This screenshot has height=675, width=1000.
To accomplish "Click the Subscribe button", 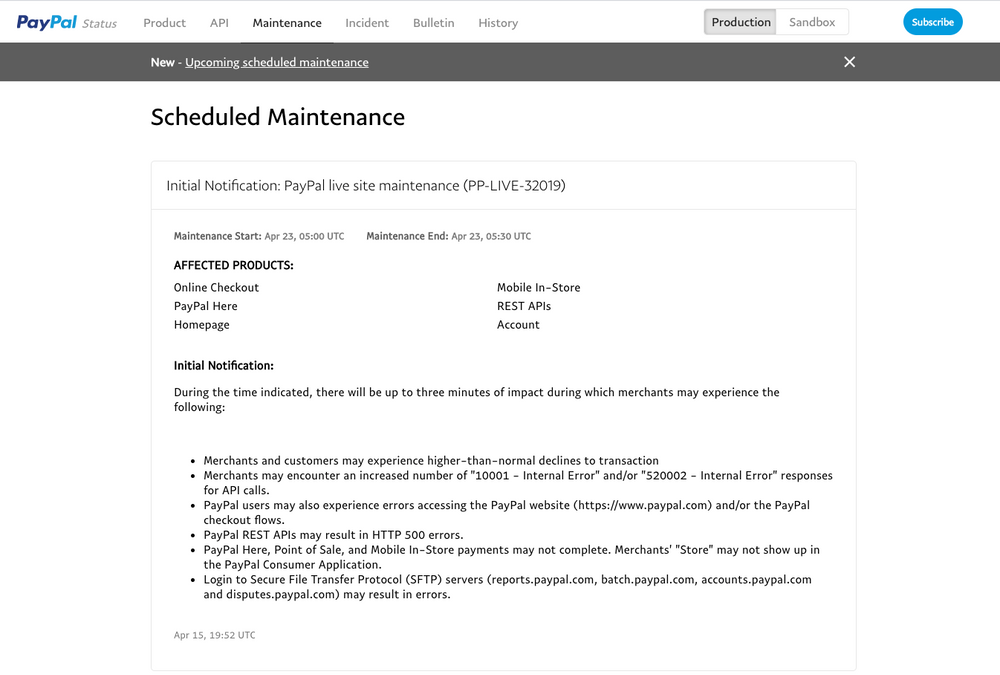I will click(932, 21).
